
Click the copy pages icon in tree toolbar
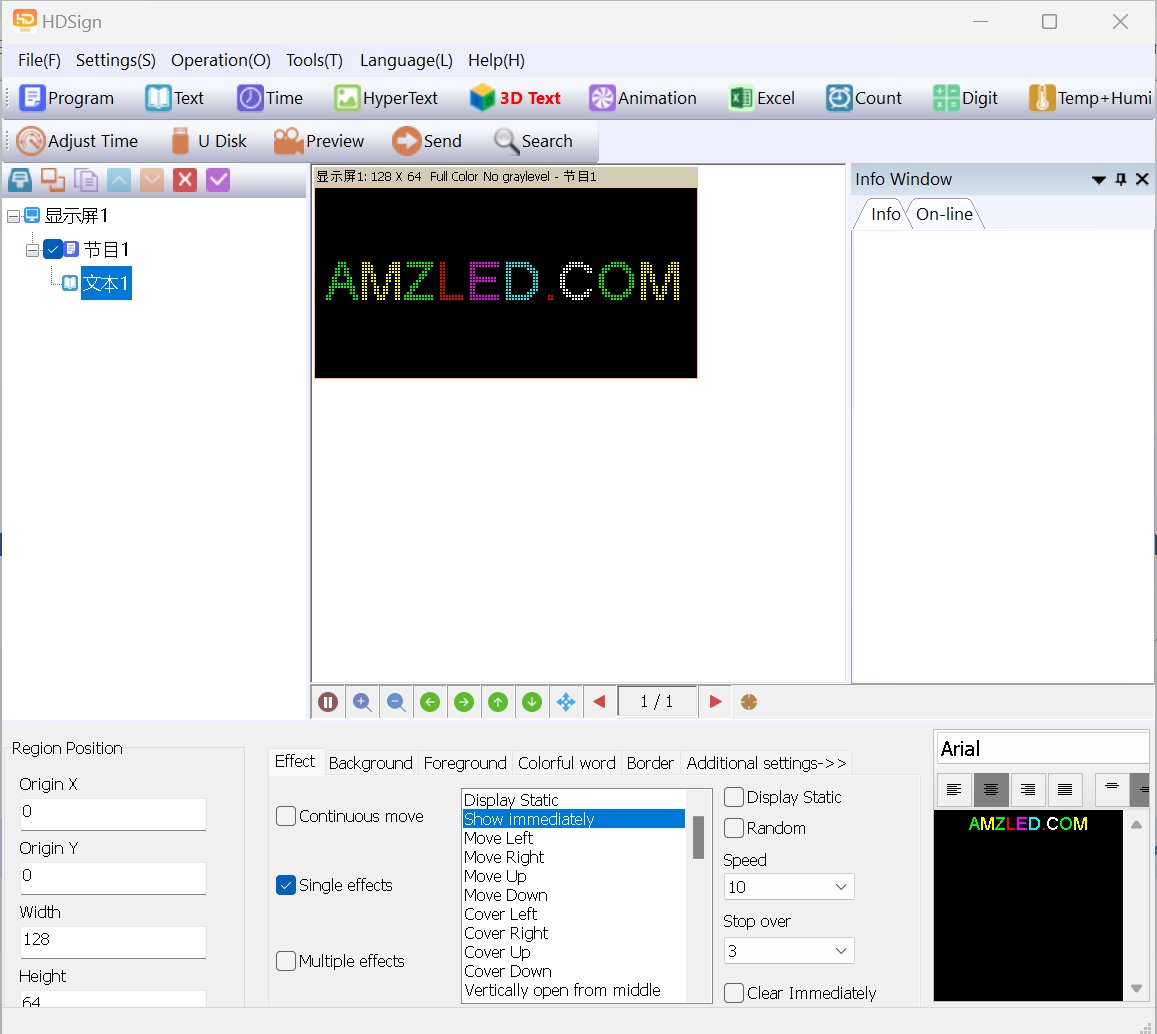[86, 180]
